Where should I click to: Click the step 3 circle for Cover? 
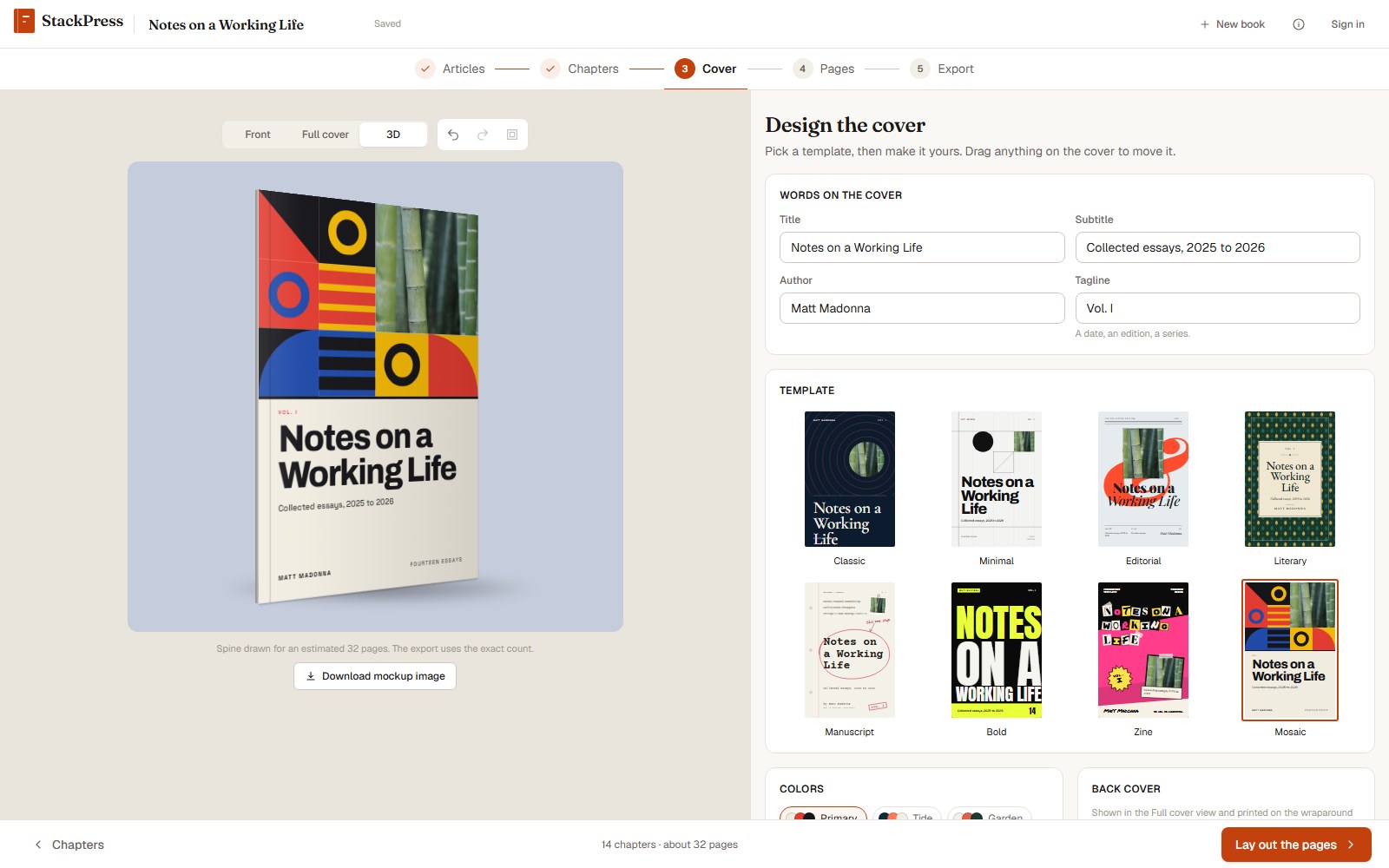[x=685, y=69]
